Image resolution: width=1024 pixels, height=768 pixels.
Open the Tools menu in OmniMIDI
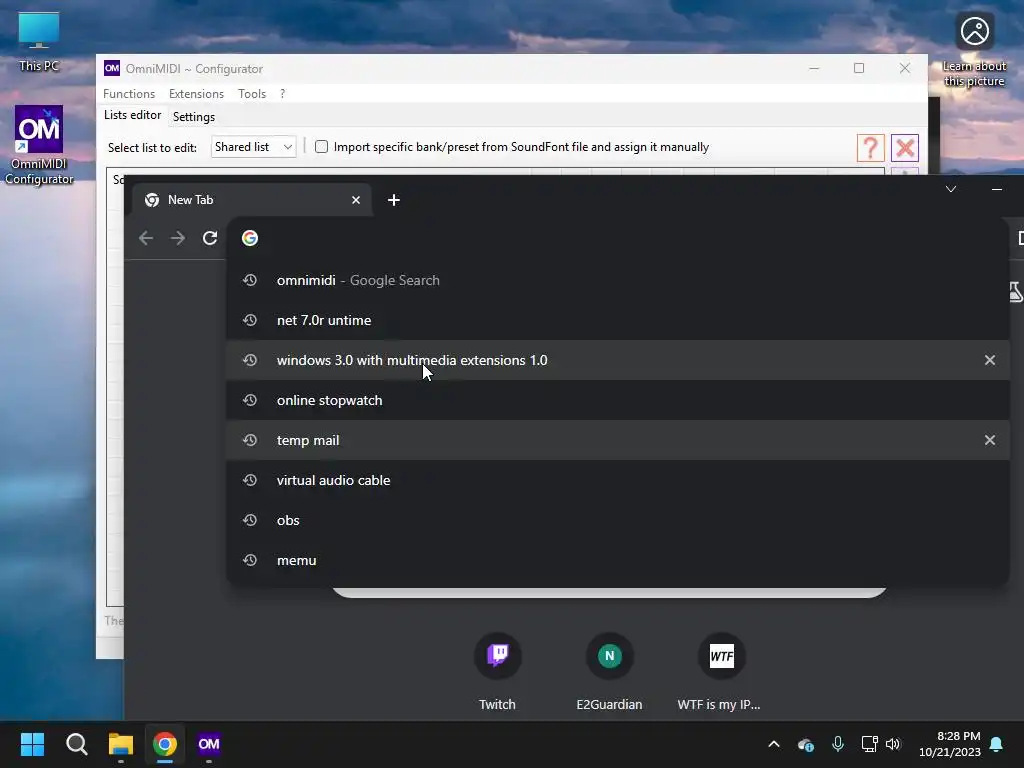(x=251, y=93)
